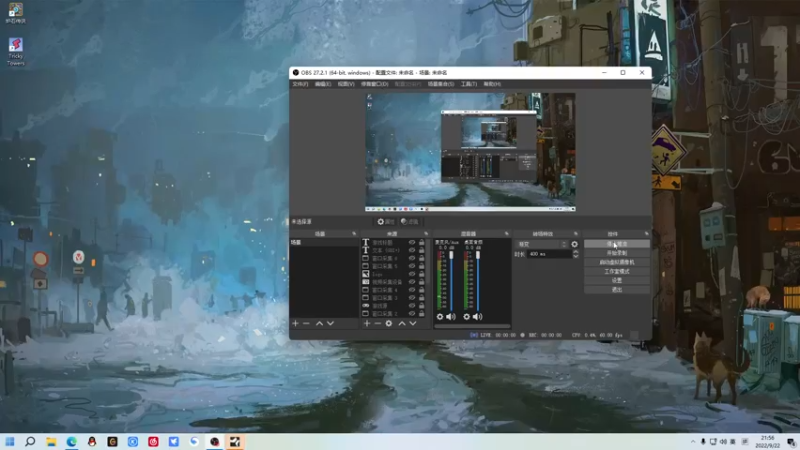Open Tricky Towers desktop shortcut

click(x=16, y=52)
